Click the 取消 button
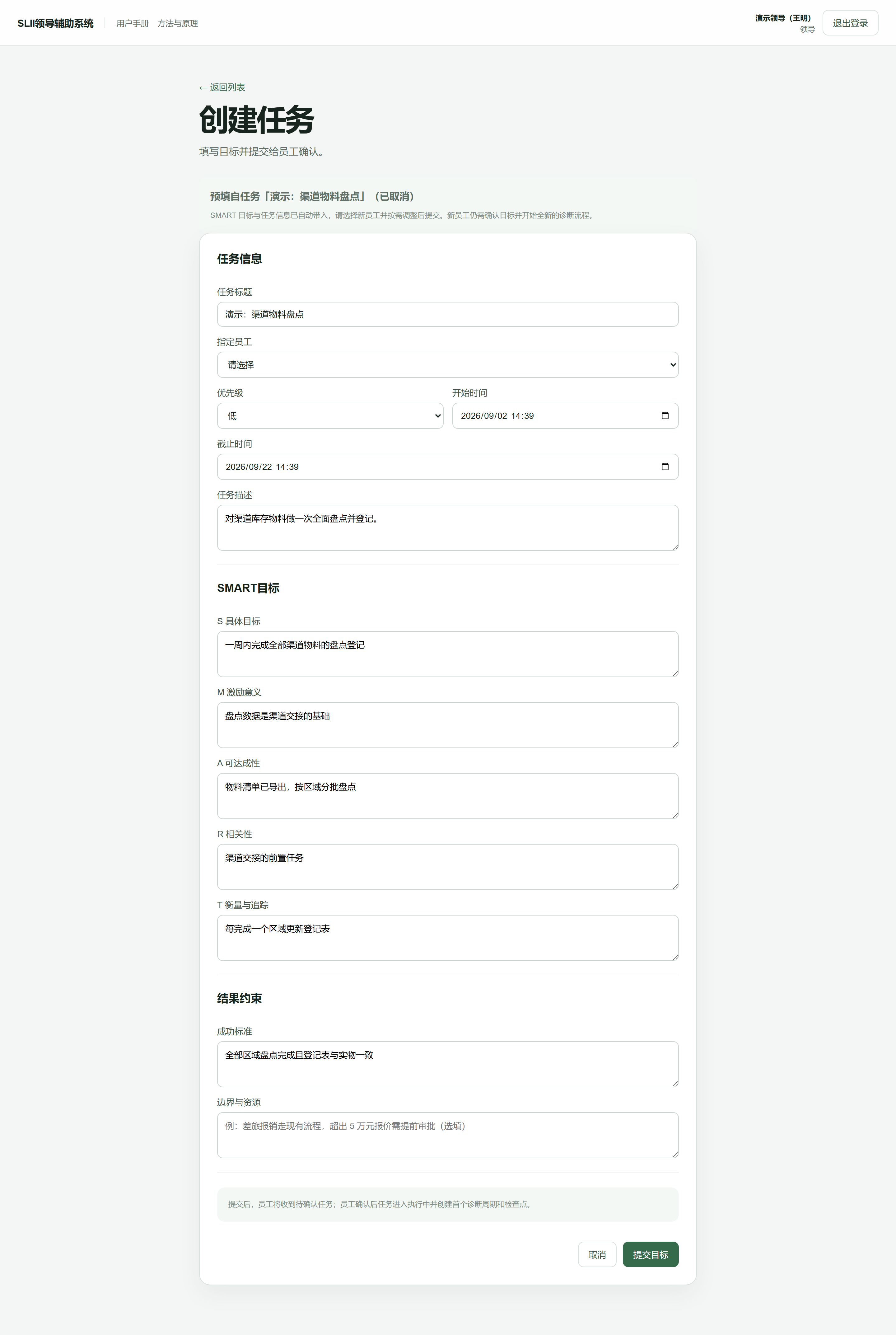 pos(597,1254)
